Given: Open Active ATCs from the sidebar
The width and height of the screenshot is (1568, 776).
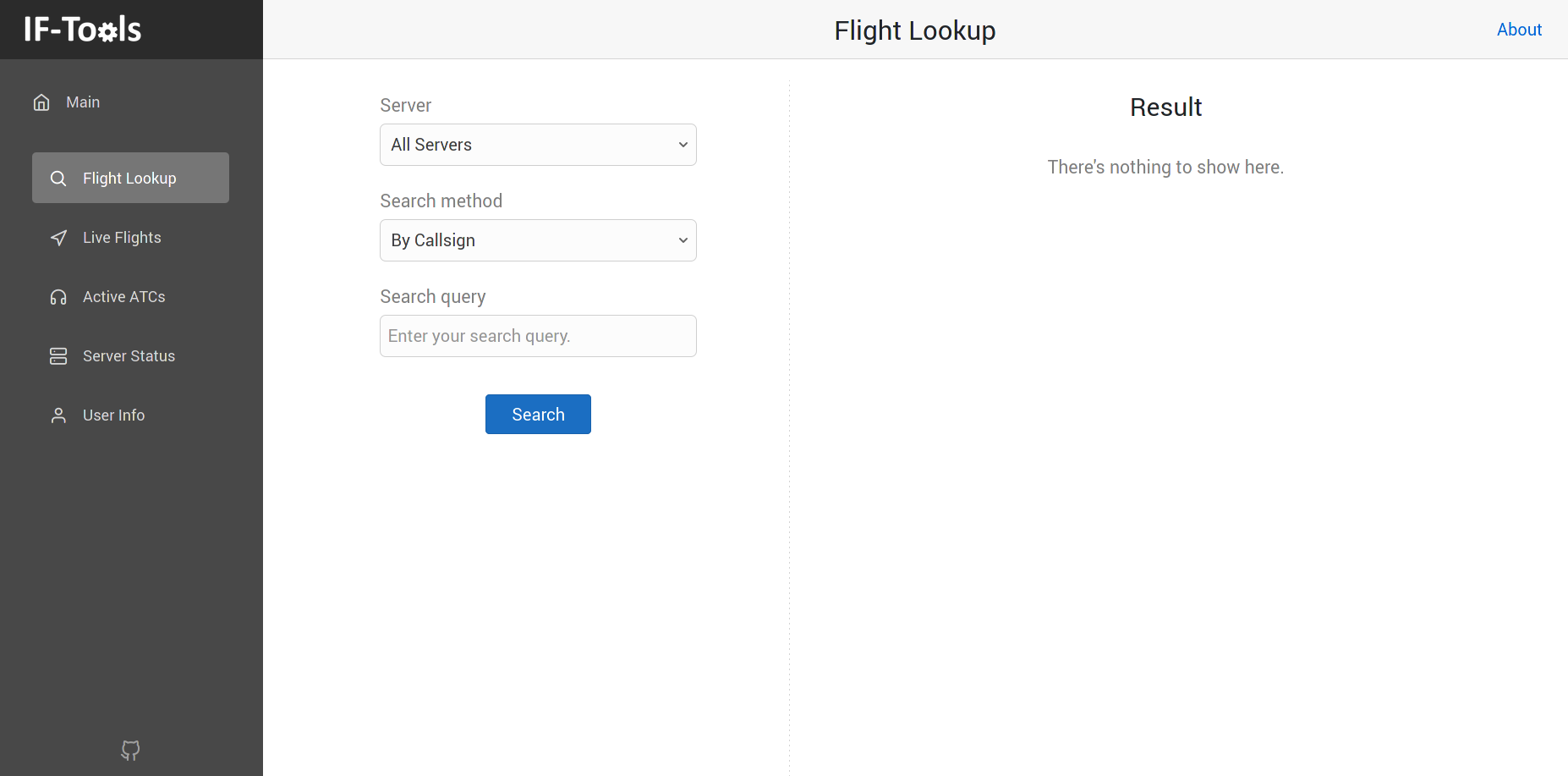Looking at the screenshot, I should tap(124, 297).
